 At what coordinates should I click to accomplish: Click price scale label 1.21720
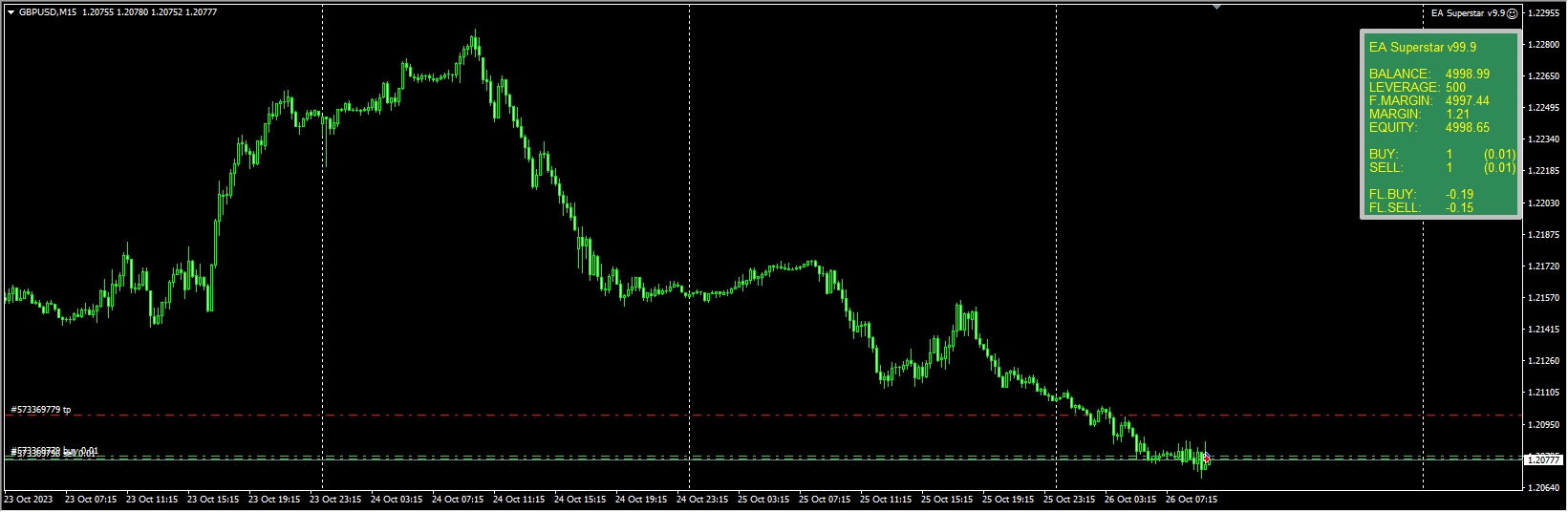pos(1544,267)
